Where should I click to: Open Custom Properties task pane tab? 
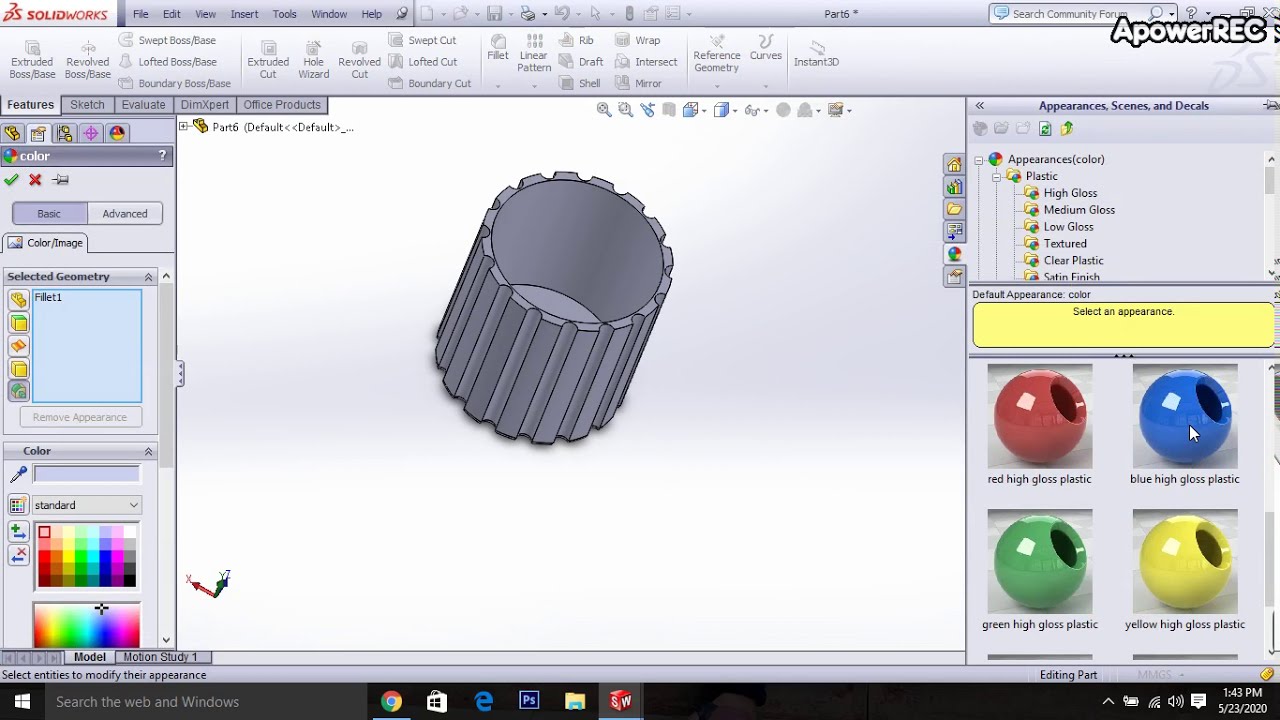coord(954,276)
